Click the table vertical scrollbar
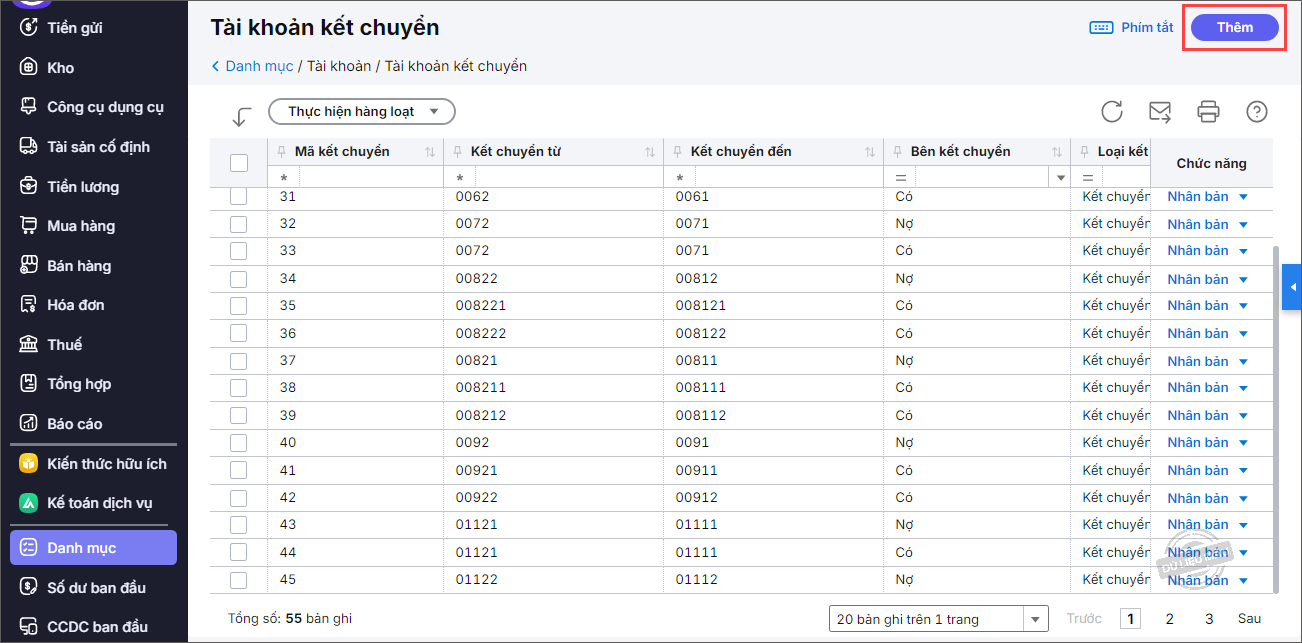 tap(1274, 418)
